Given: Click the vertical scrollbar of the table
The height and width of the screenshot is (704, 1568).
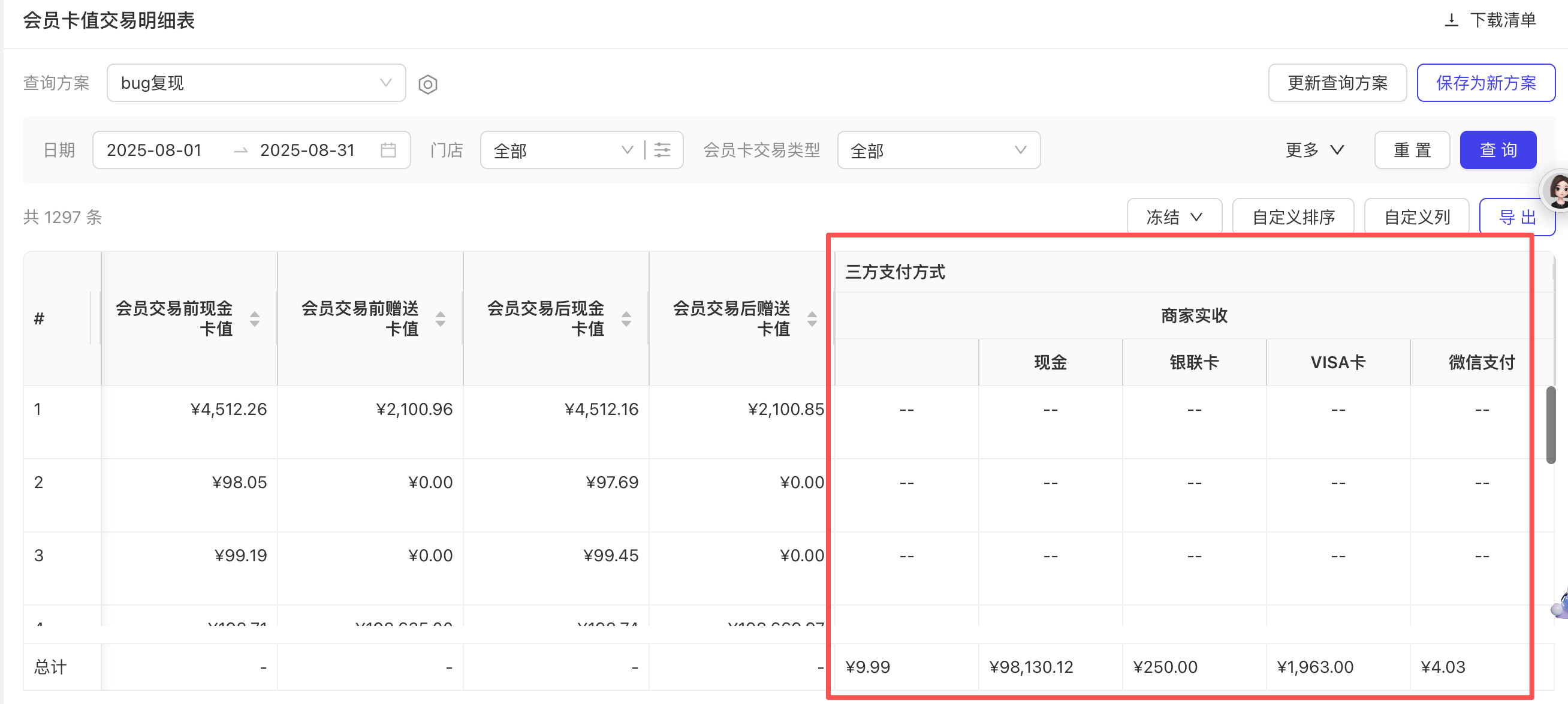Looking at the screenshot, I should tap(1551, 425).
